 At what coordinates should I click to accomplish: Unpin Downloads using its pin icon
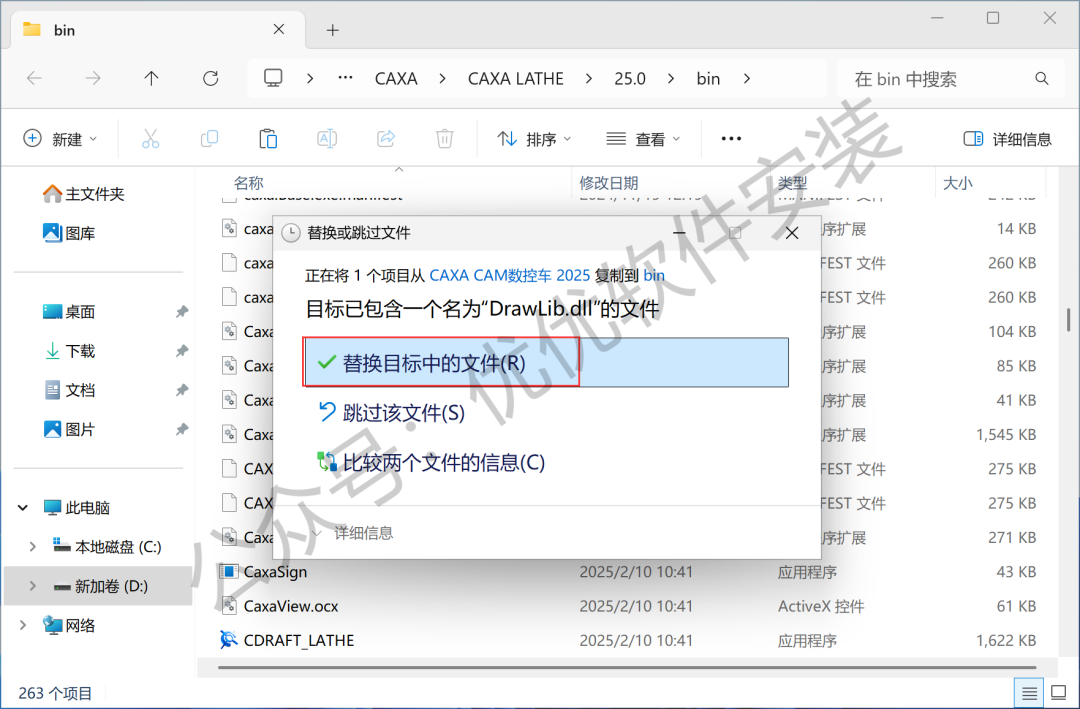tap(182, 351)
